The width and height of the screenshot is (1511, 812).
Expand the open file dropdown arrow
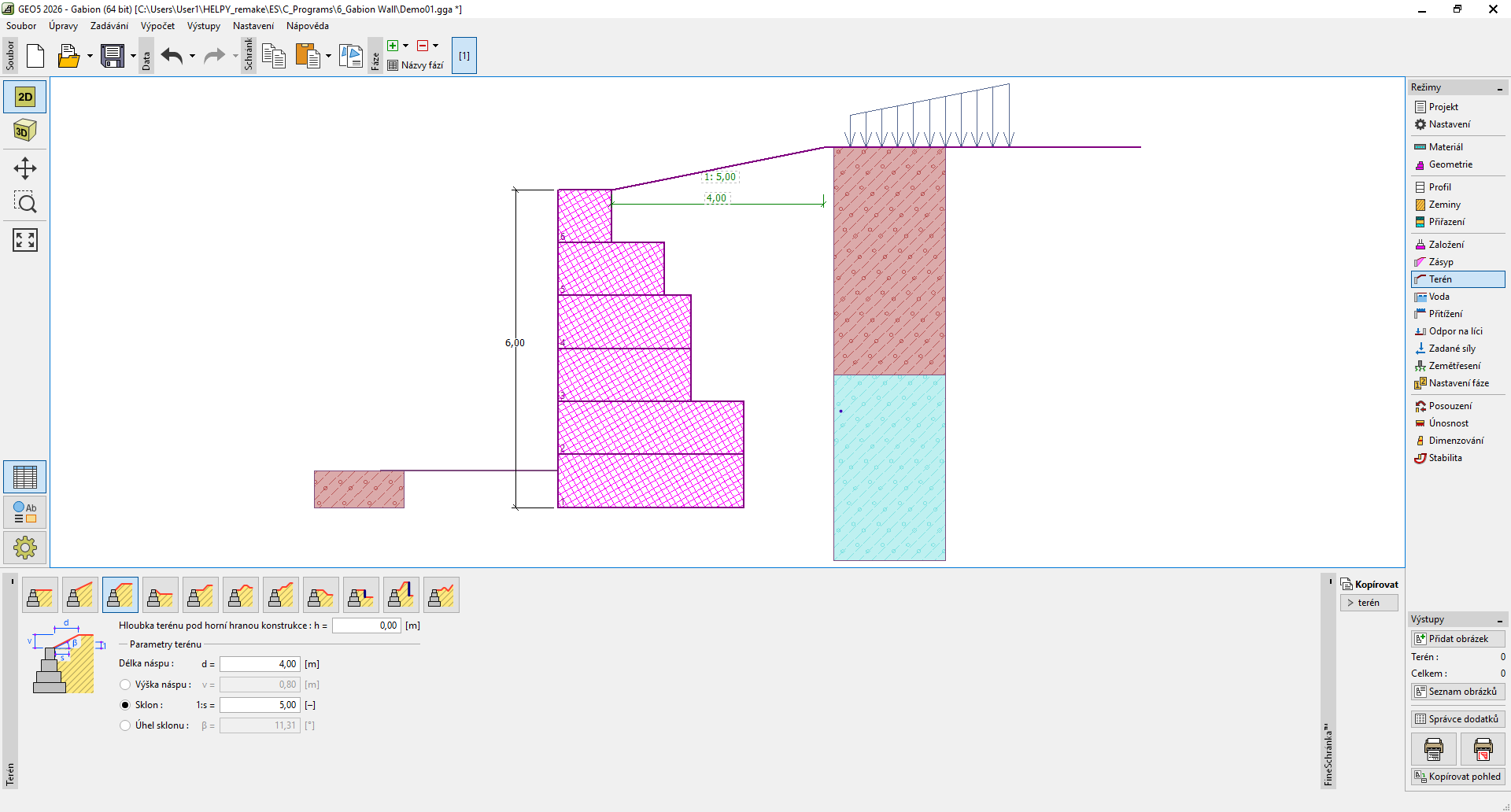pos(90,56)
